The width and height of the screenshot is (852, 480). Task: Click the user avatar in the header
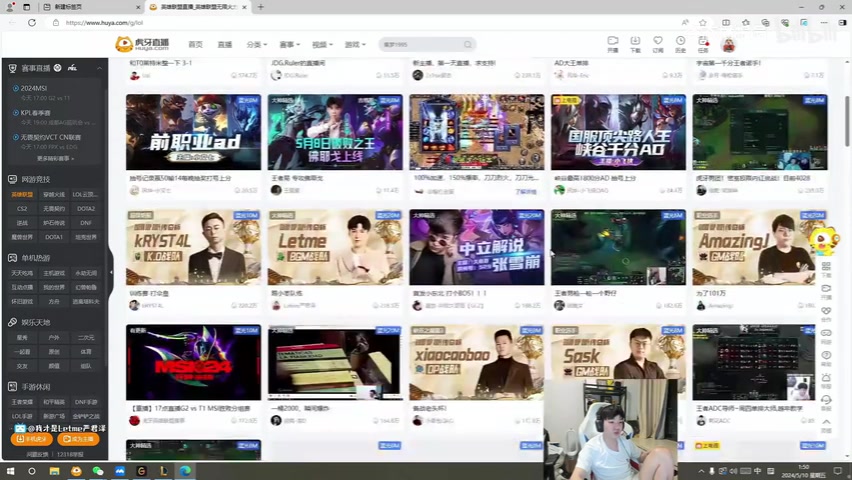(x=729, y=45)
